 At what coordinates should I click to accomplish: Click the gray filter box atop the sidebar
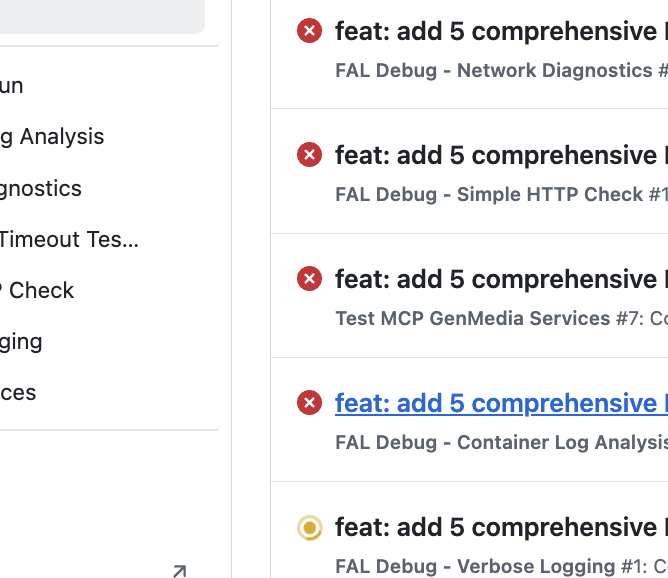point(102,16)
